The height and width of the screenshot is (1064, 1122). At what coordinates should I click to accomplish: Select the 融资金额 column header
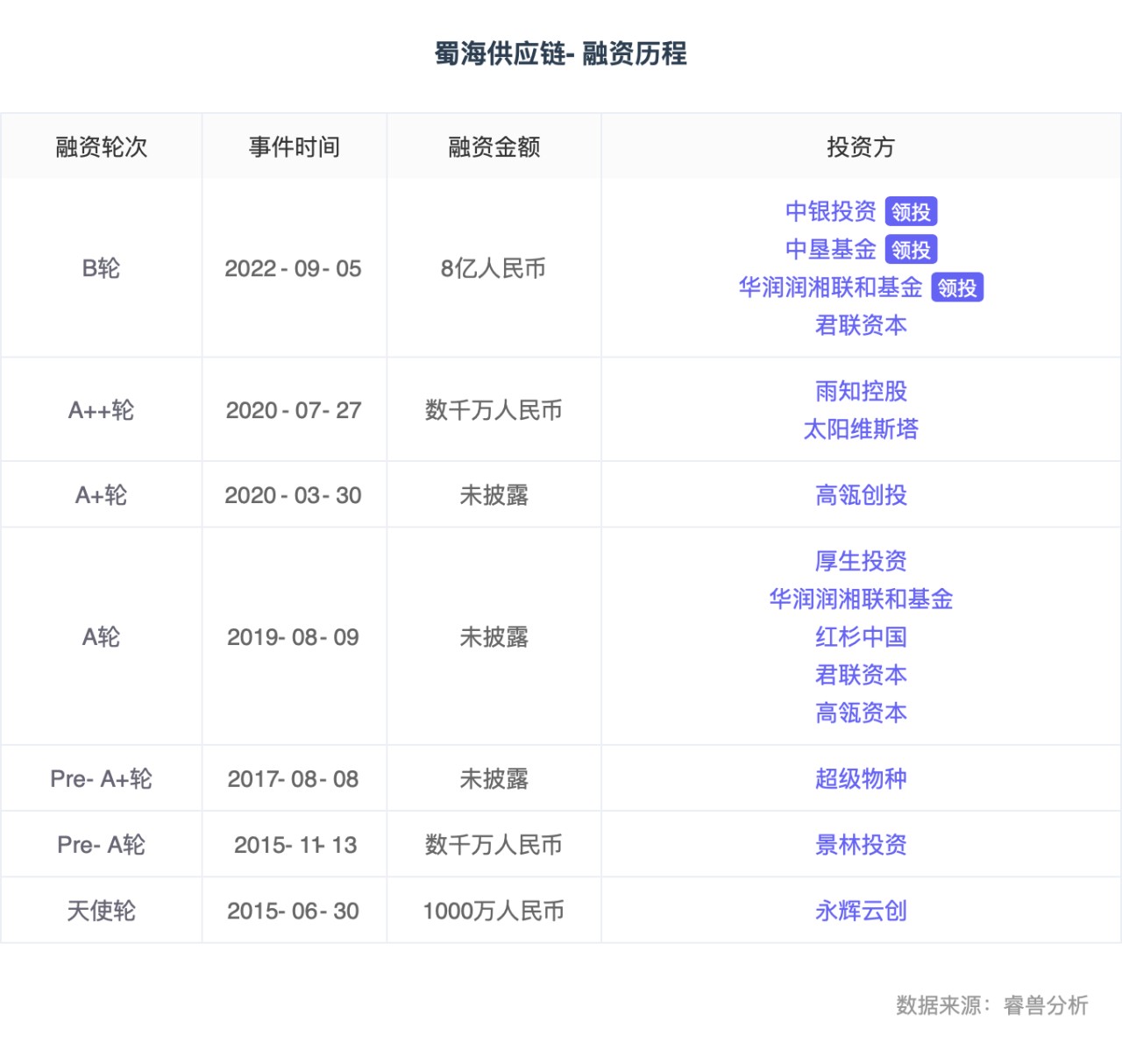click(x=494, y=146)
